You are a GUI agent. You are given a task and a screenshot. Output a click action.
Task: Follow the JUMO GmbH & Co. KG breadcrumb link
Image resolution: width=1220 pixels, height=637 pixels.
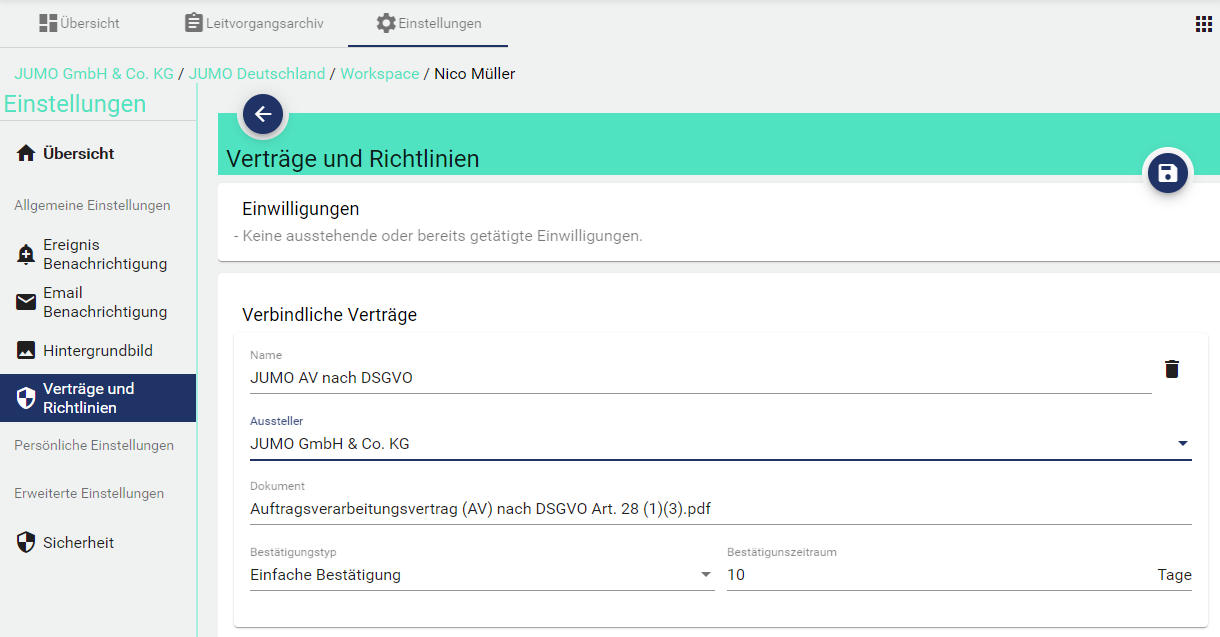pos(94,74)
